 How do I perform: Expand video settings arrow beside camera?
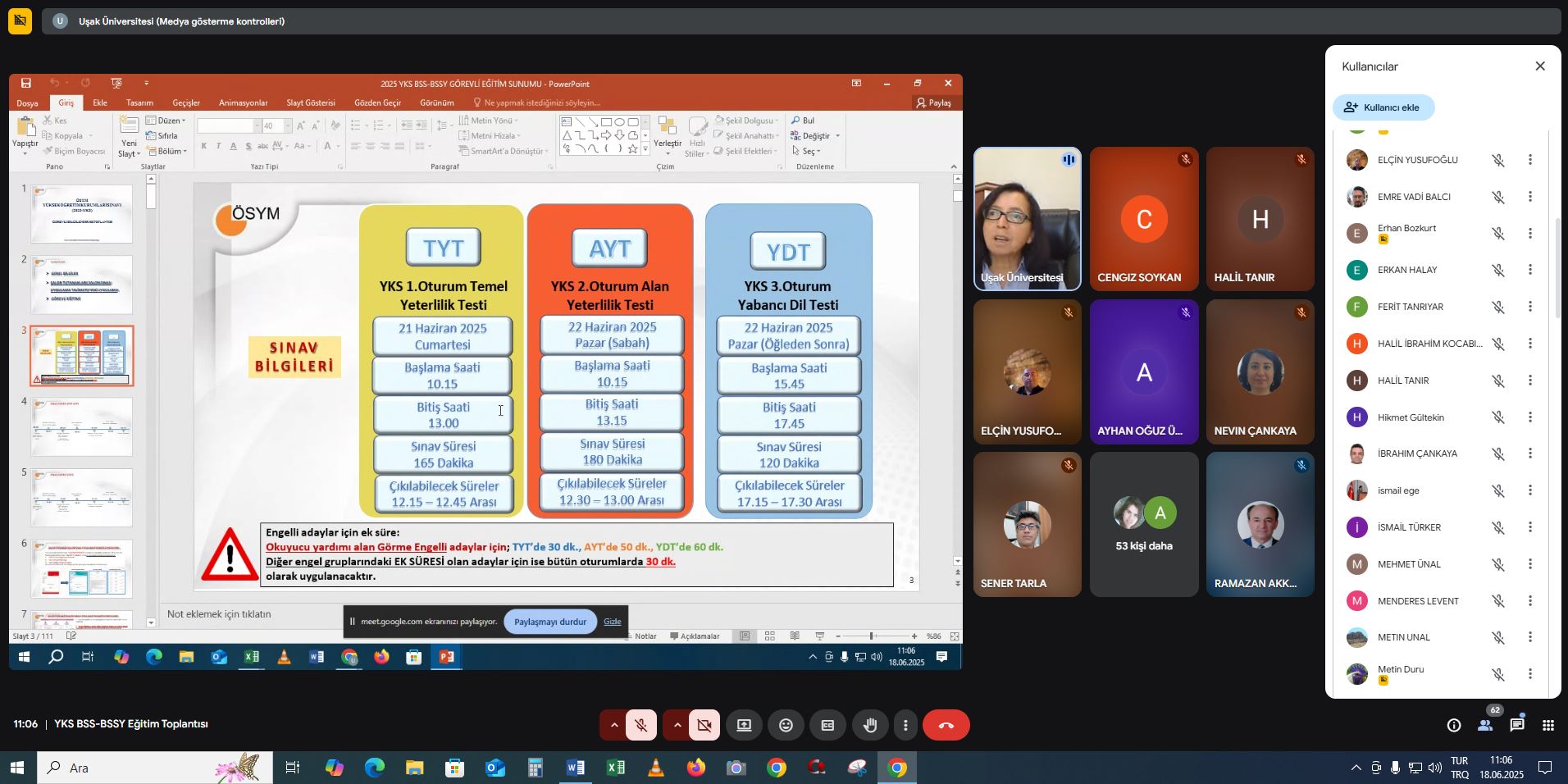pos(677,725)
